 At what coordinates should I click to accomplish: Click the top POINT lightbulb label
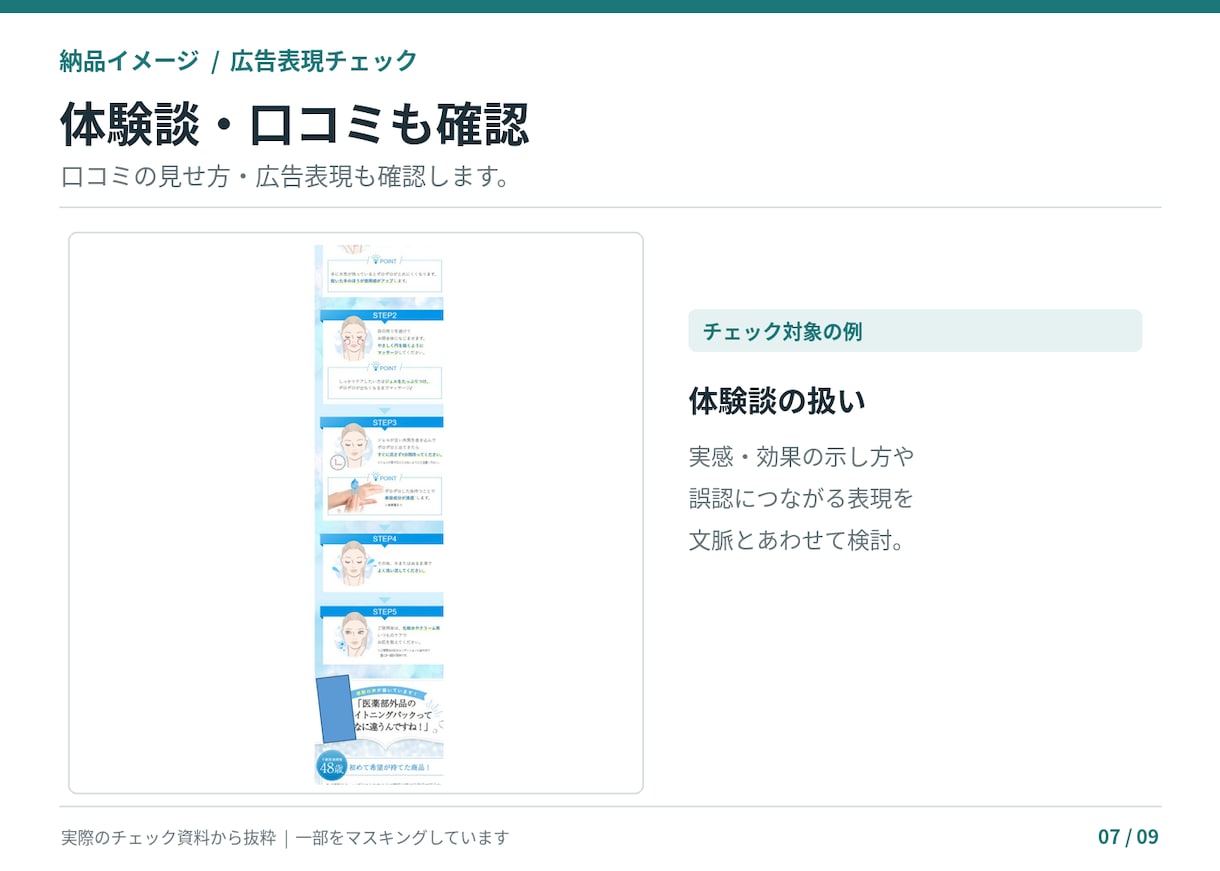pyautogui.click(x=384, y=261)
